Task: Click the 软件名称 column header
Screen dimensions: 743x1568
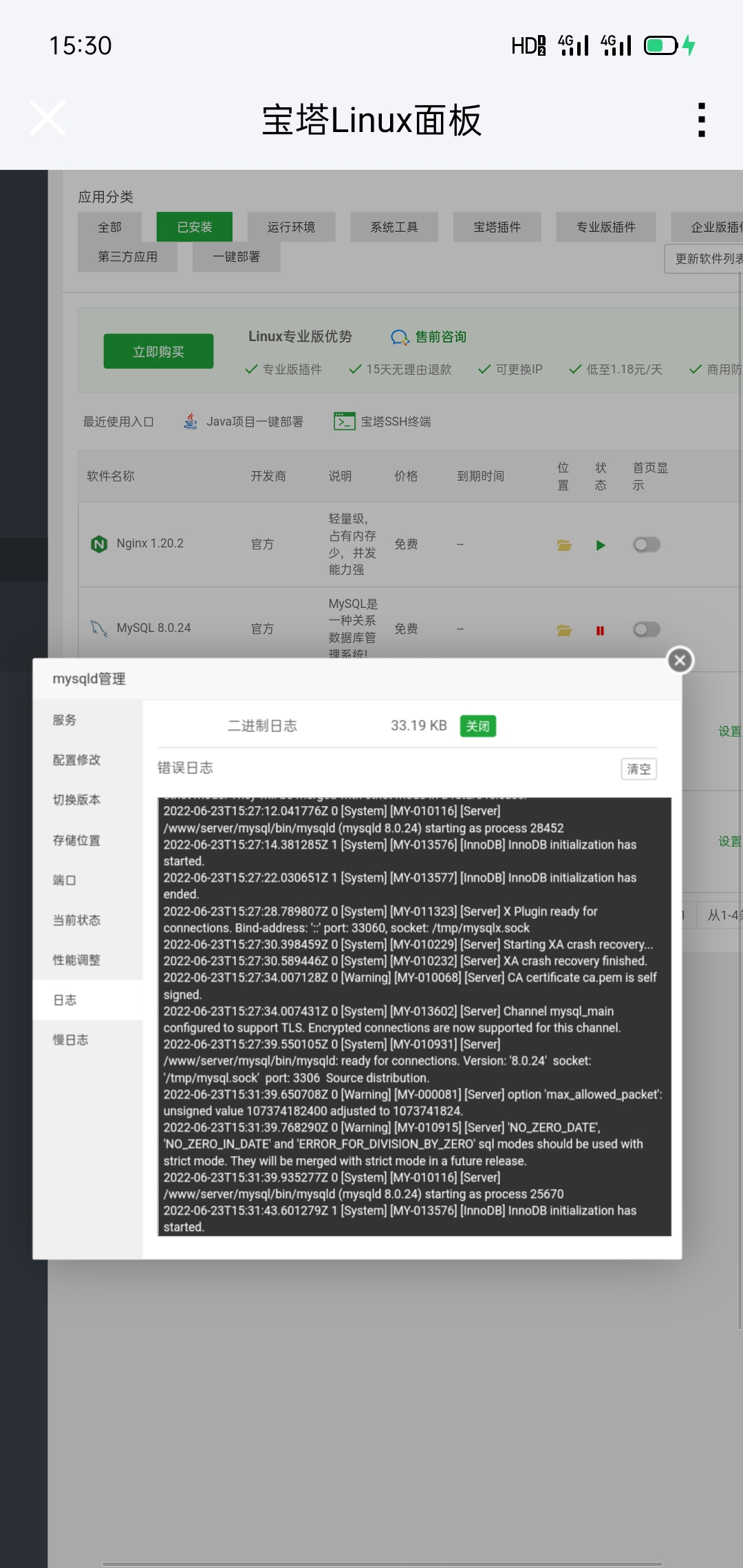Action: pyautogui.click(x=110, y=476)
